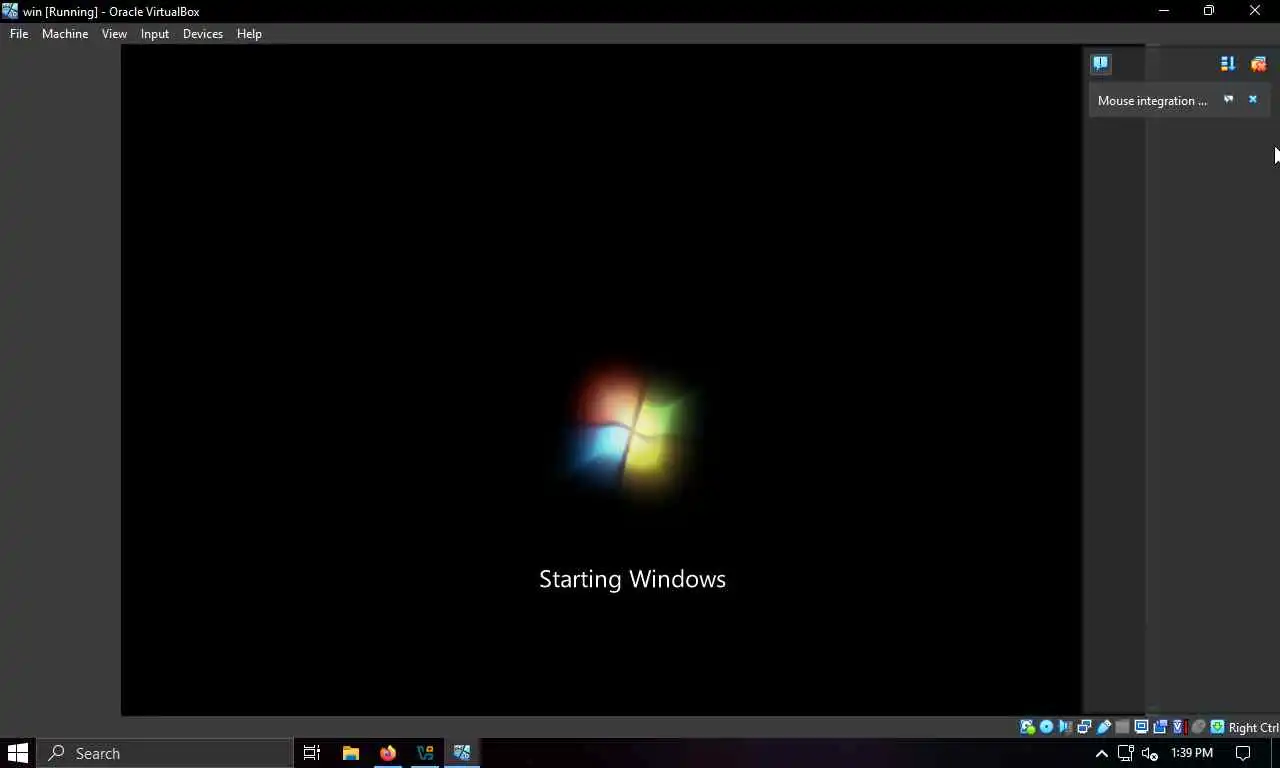The image size is (1280, 768).
Task: Switch to VirtualBox Manager taskbar icon
Action: pos(425,753)
